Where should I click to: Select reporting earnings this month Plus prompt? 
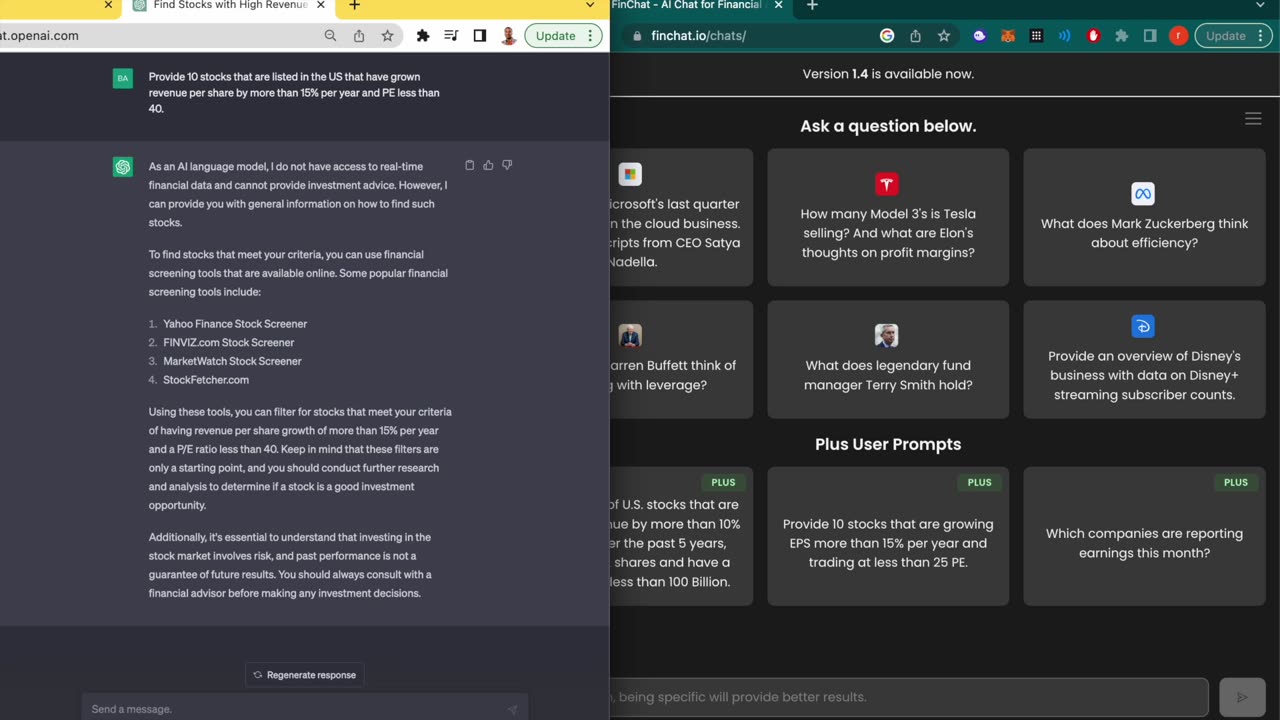click(x=1144, y=536)
